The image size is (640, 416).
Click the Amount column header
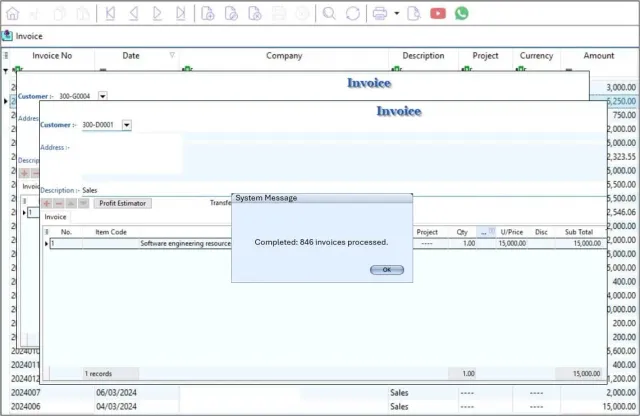point(598,56)
